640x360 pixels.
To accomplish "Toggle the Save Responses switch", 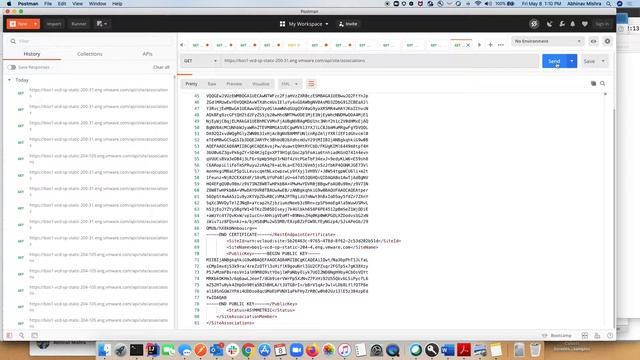I will click(11, 67).
